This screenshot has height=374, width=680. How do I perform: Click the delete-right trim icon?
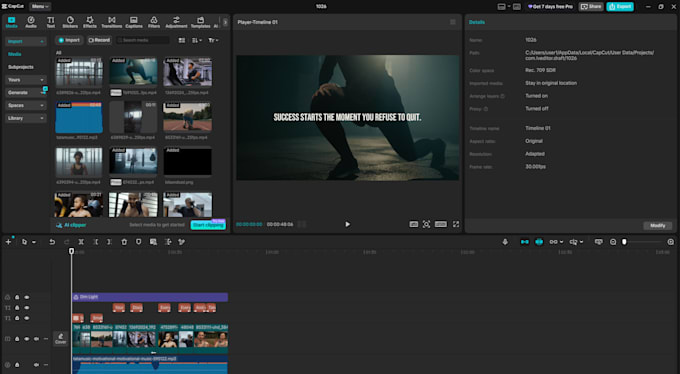pyautogui.click(x=109, y=242)
